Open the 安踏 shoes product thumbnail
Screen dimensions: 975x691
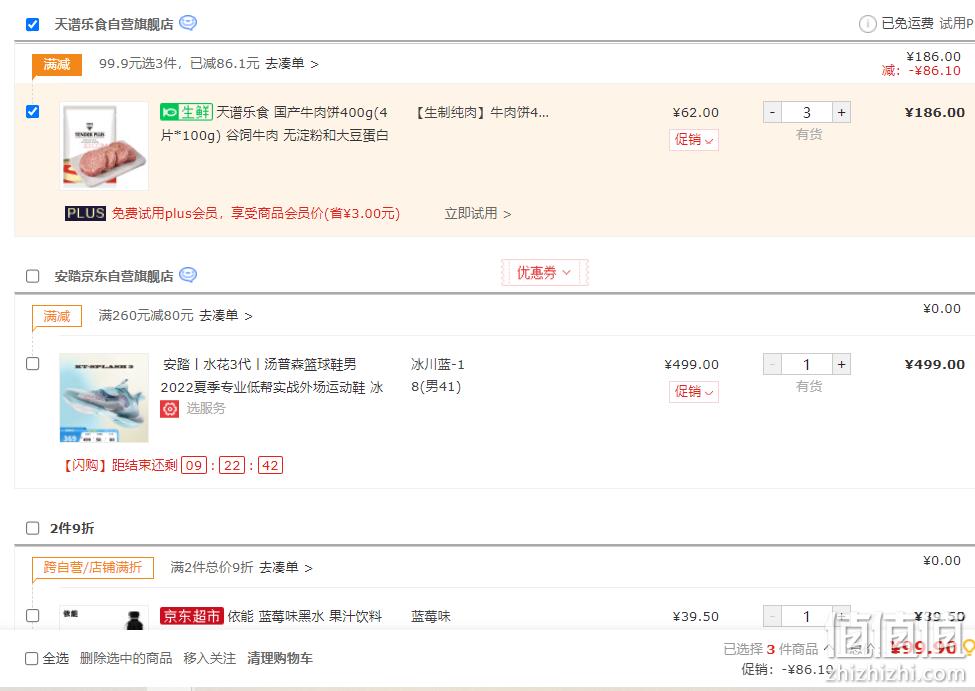(x=104, y=398)
